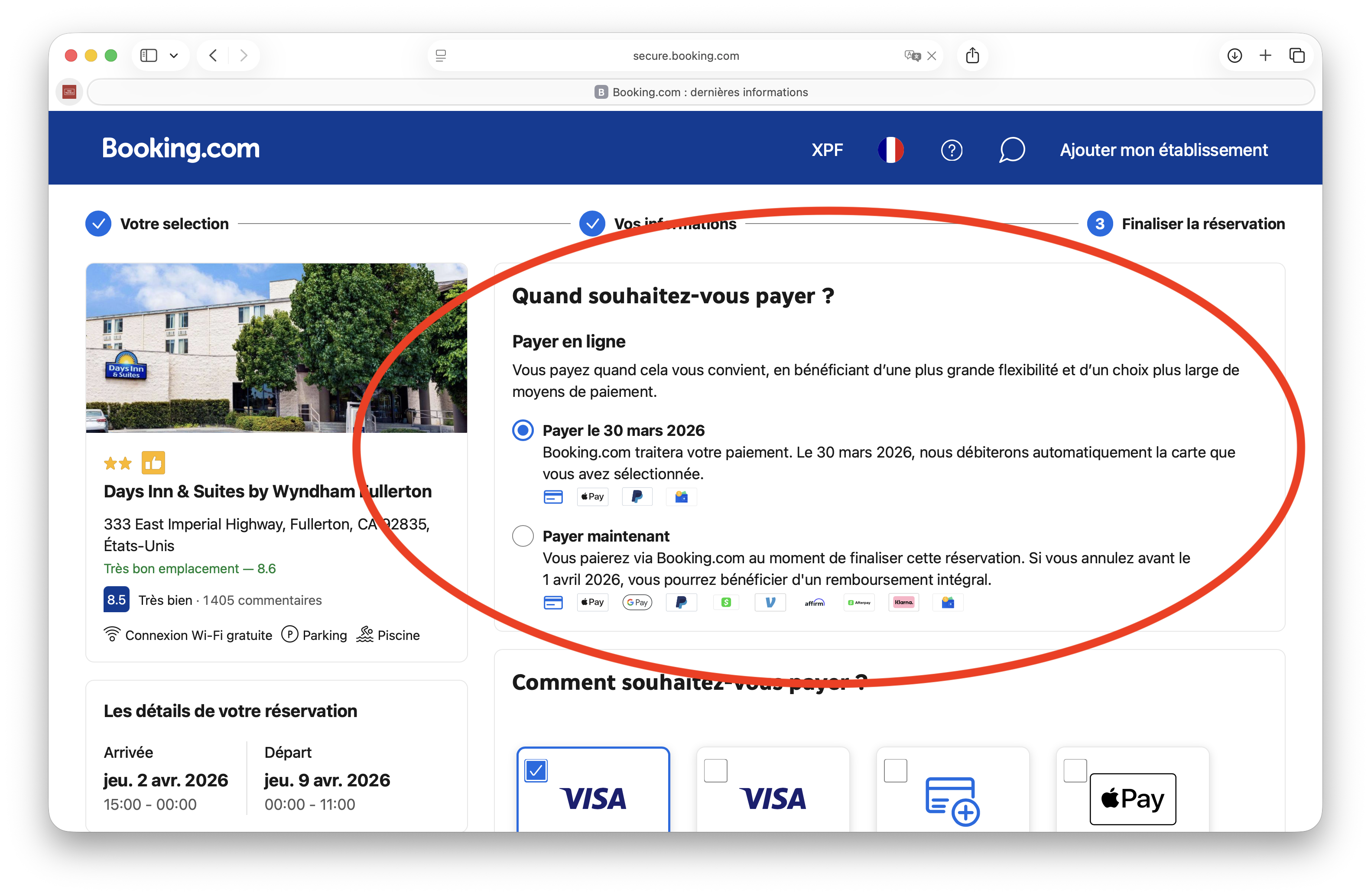
Task: Select the Payer maintenant radio button
Action: (x=523, y=536)
